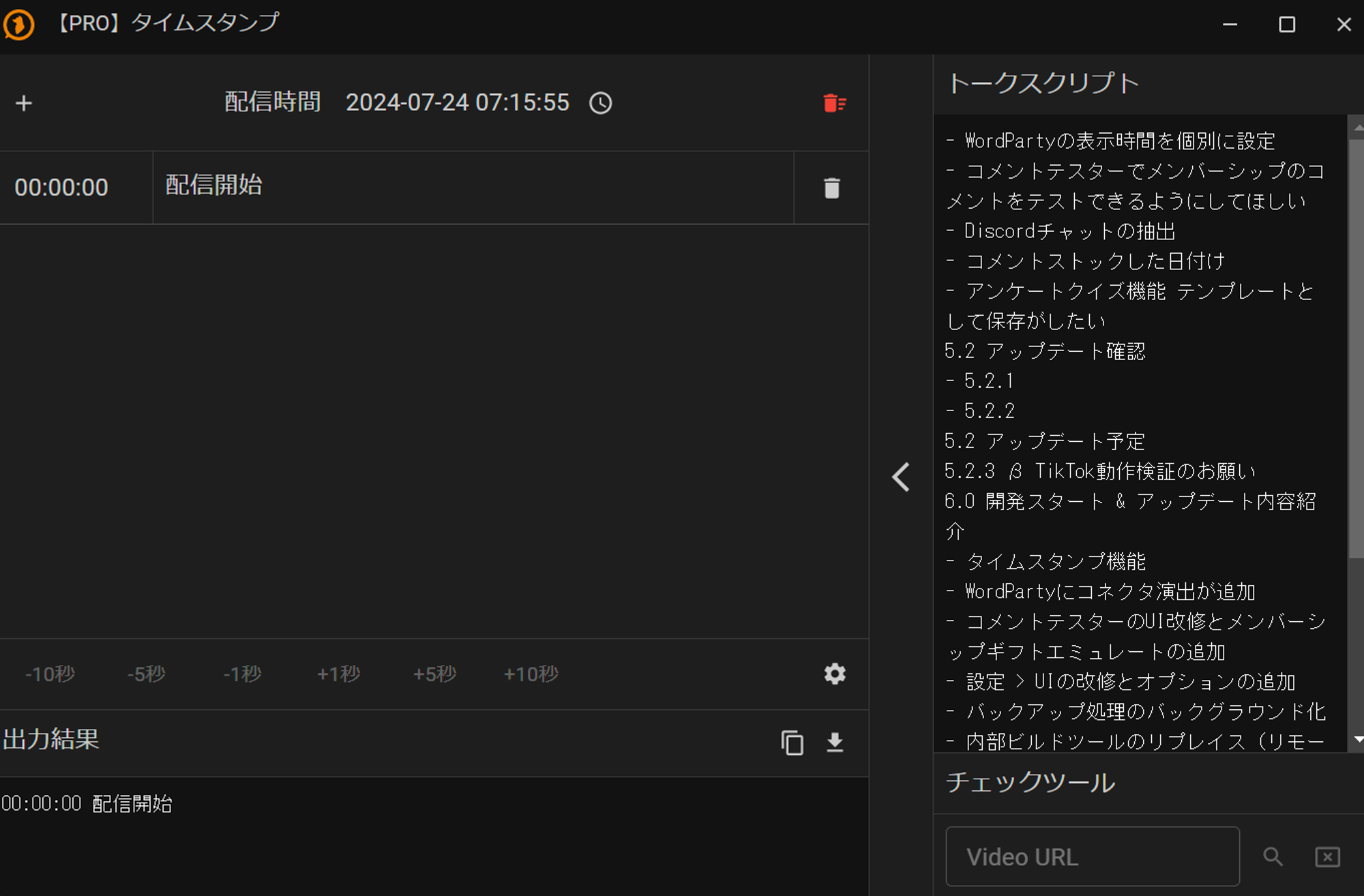
Task: Click the -5秒 adjustment button
Action: pos(146,674)
